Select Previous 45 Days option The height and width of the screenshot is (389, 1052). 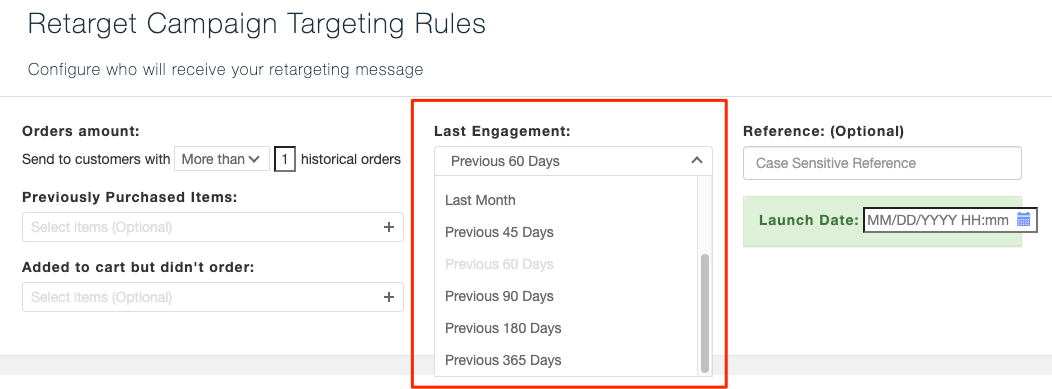(x=499, y=232)
